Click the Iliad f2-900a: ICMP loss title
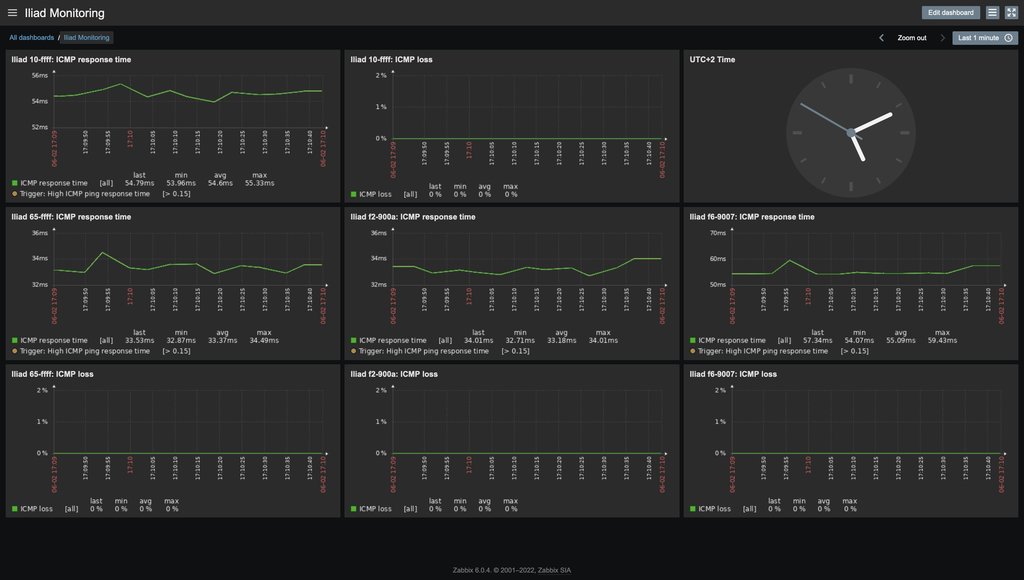This screenshot has width=1024, height=580. (394, 374)
